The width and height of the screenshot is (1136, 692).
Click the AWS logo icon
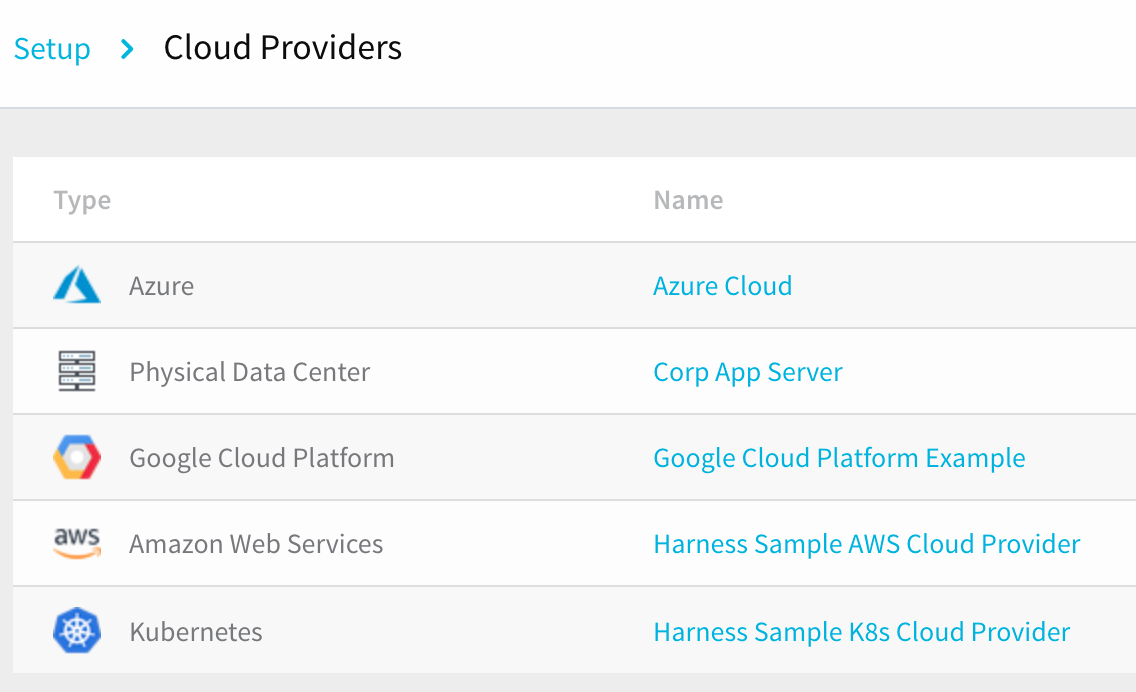(77, 543)
